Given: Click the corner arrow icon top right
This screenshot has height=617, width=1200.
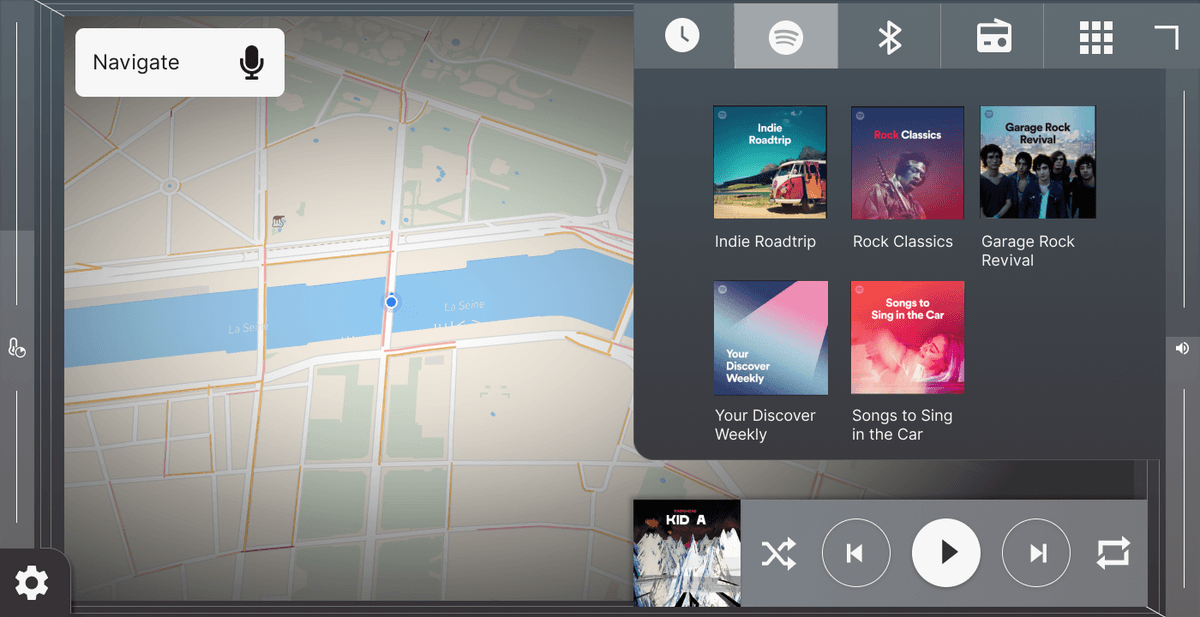Looking at the screenshot, I should pos(1166,36).
